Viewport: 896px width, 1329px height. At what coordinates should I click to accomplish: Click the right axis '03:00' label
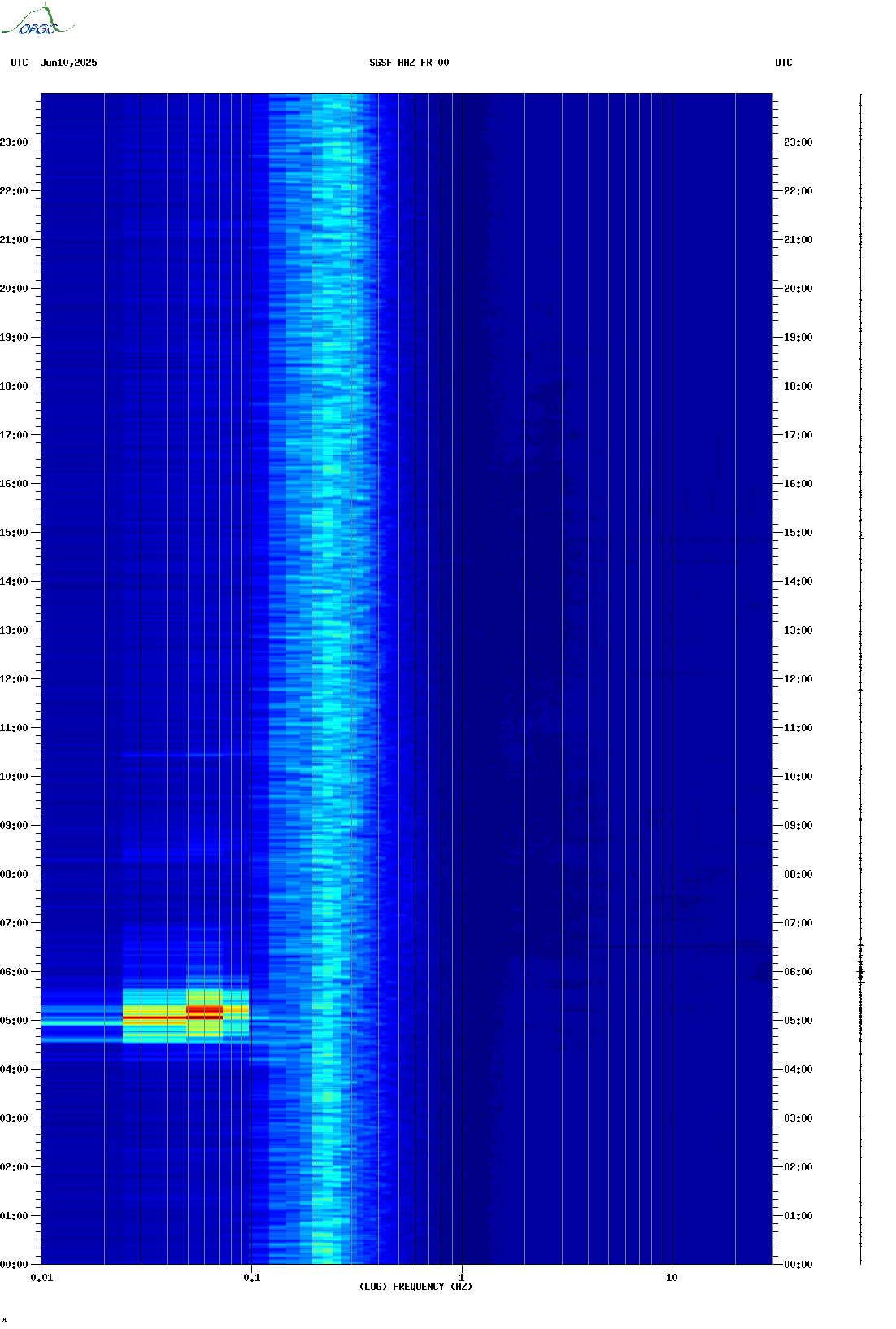(798, 1118)
